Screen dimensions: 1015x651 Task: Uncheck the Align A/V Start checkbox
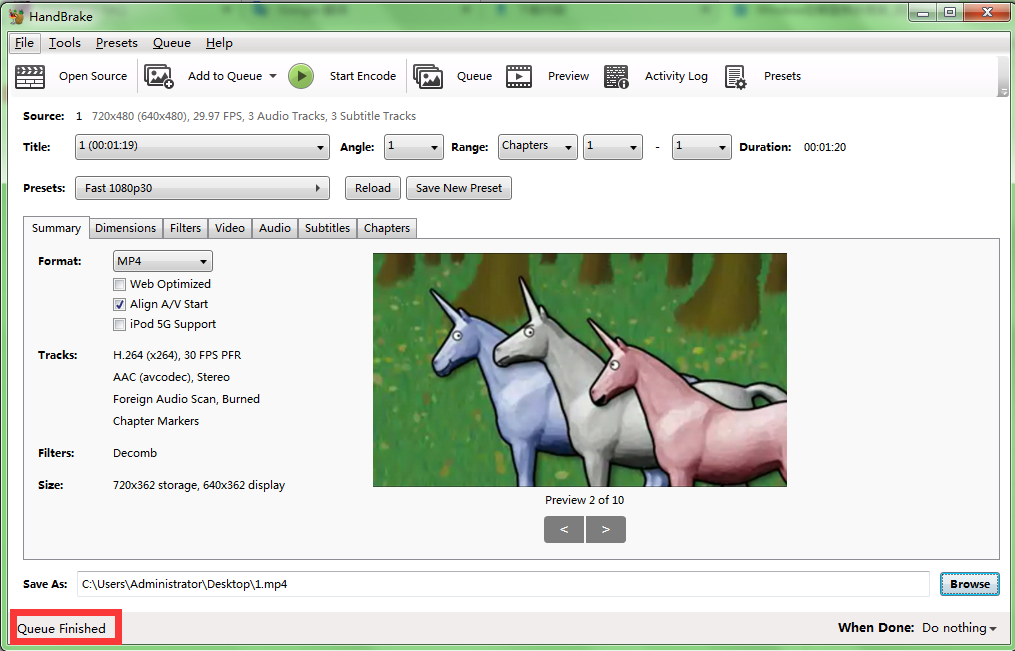click(119, 304)
